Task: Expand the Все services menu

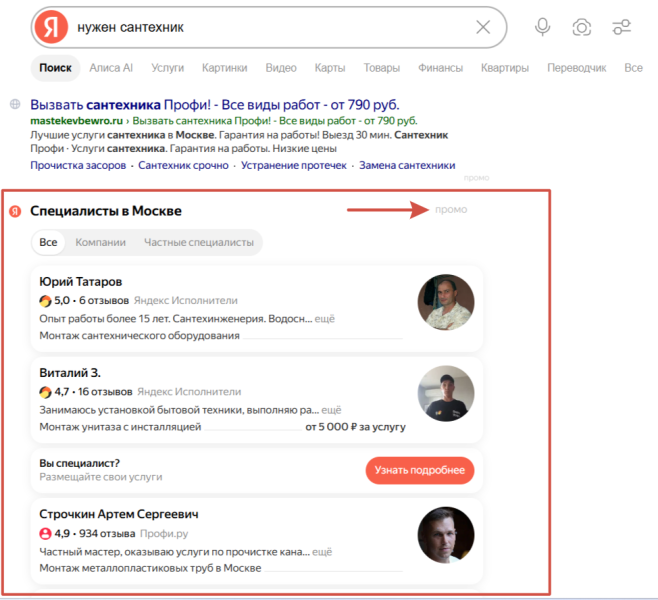Action: 633,68
